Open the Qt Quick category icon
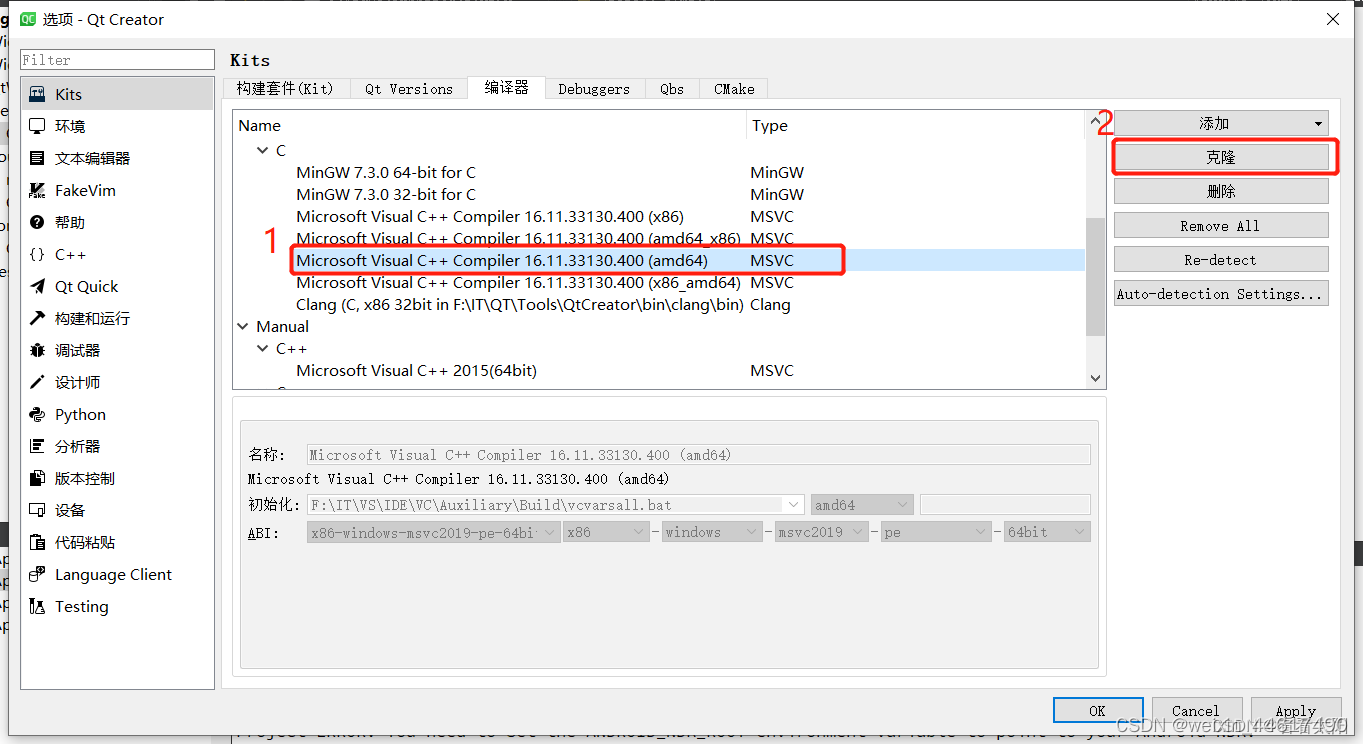This screenshot has height=744, width=1363. 37,286
